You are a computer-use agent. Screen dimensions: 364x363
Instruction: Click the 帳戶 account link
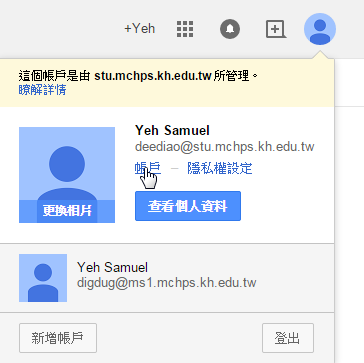148,168
